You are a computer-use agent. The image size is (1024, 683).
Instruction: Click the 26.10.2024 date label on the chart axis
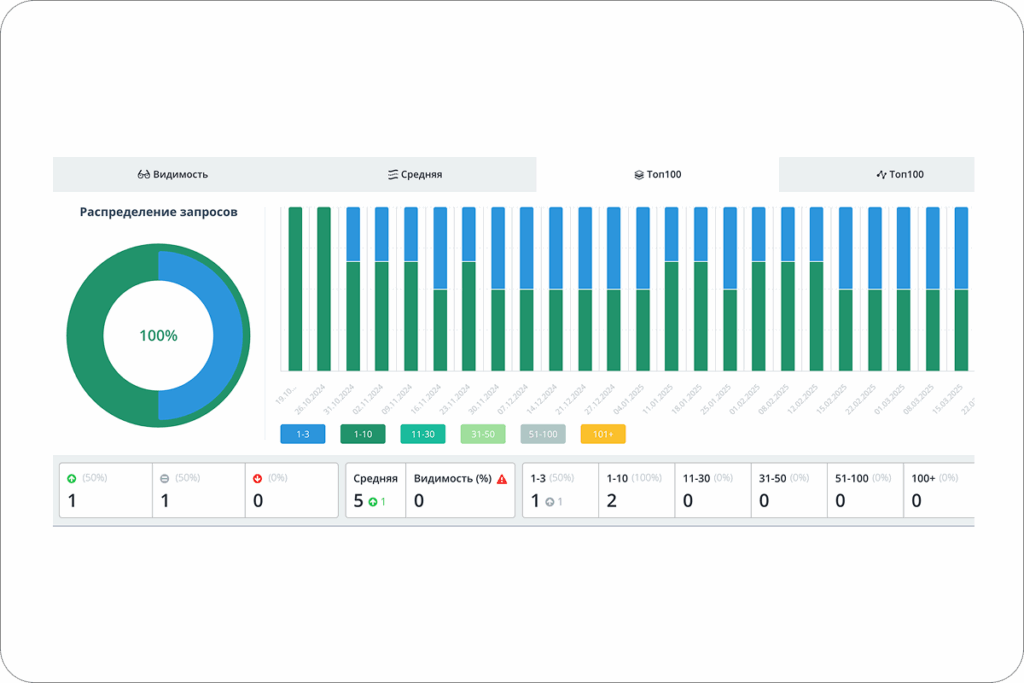coord(310,400)
